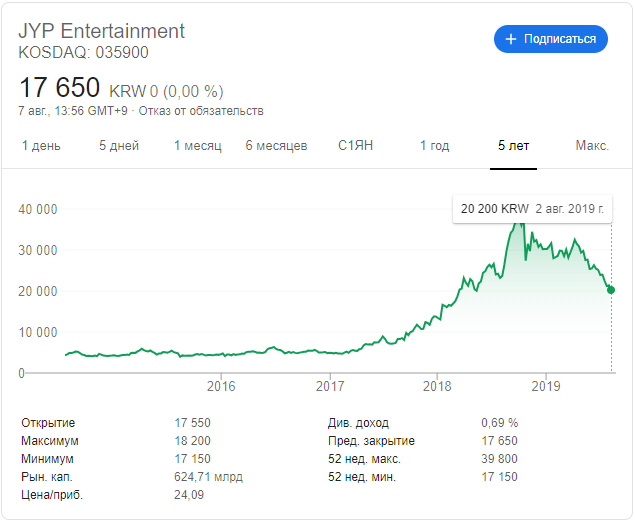This screenshot has width=635, height=523.
Task: Switch to the 5 дней tab
Action: 119,146
